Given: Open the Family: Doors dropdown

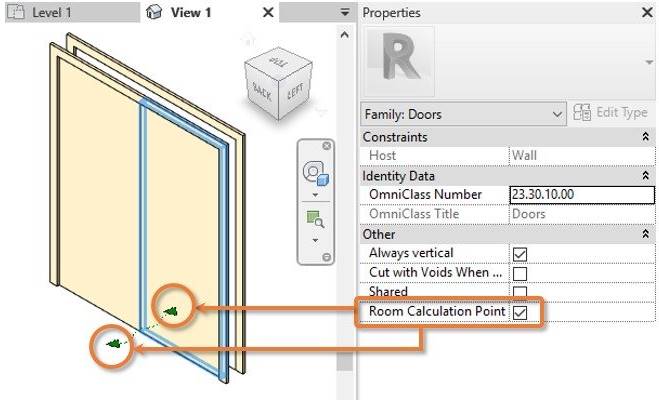Looking at the screenshot, I should [x=463, y=114].
